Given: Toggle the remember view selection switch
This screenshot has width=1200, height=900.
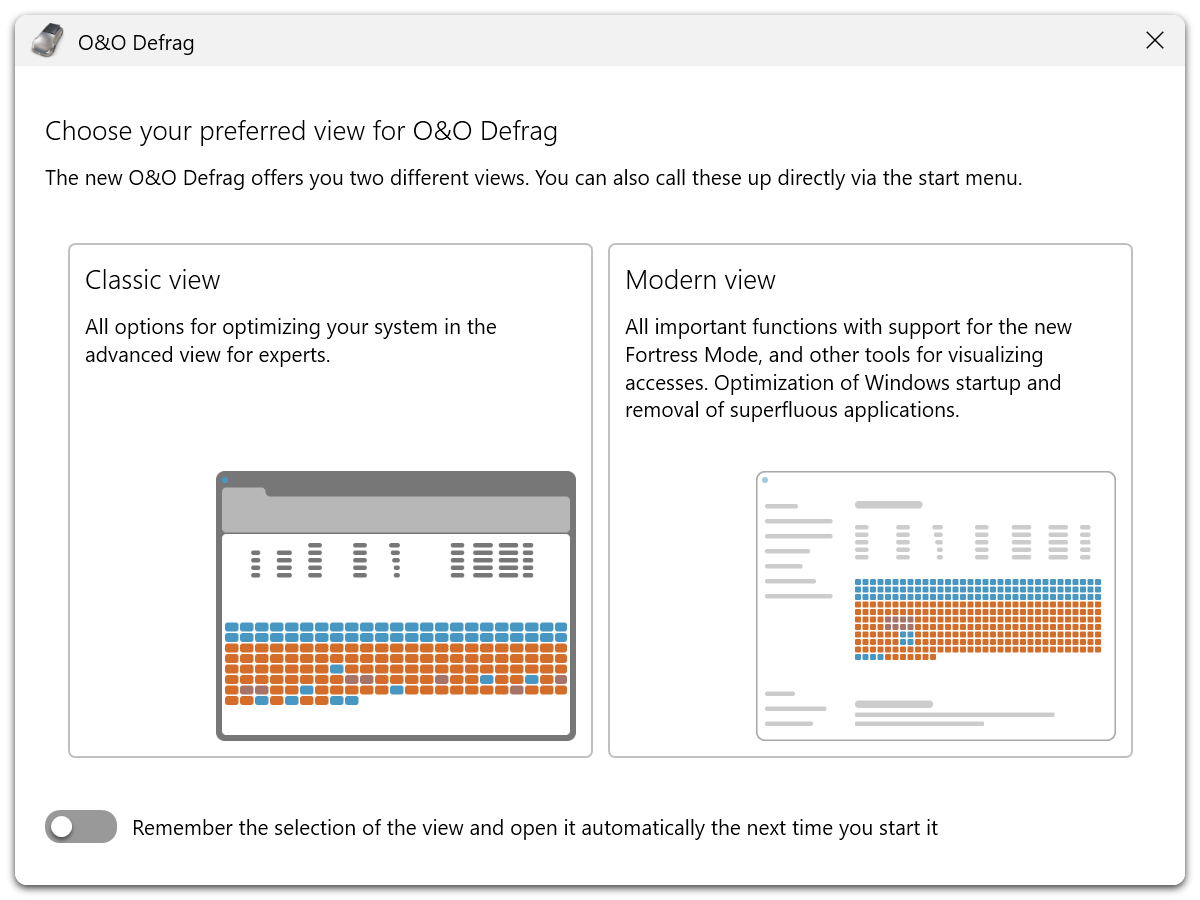Looking at the screenshot, I should (x=81, y=827).
